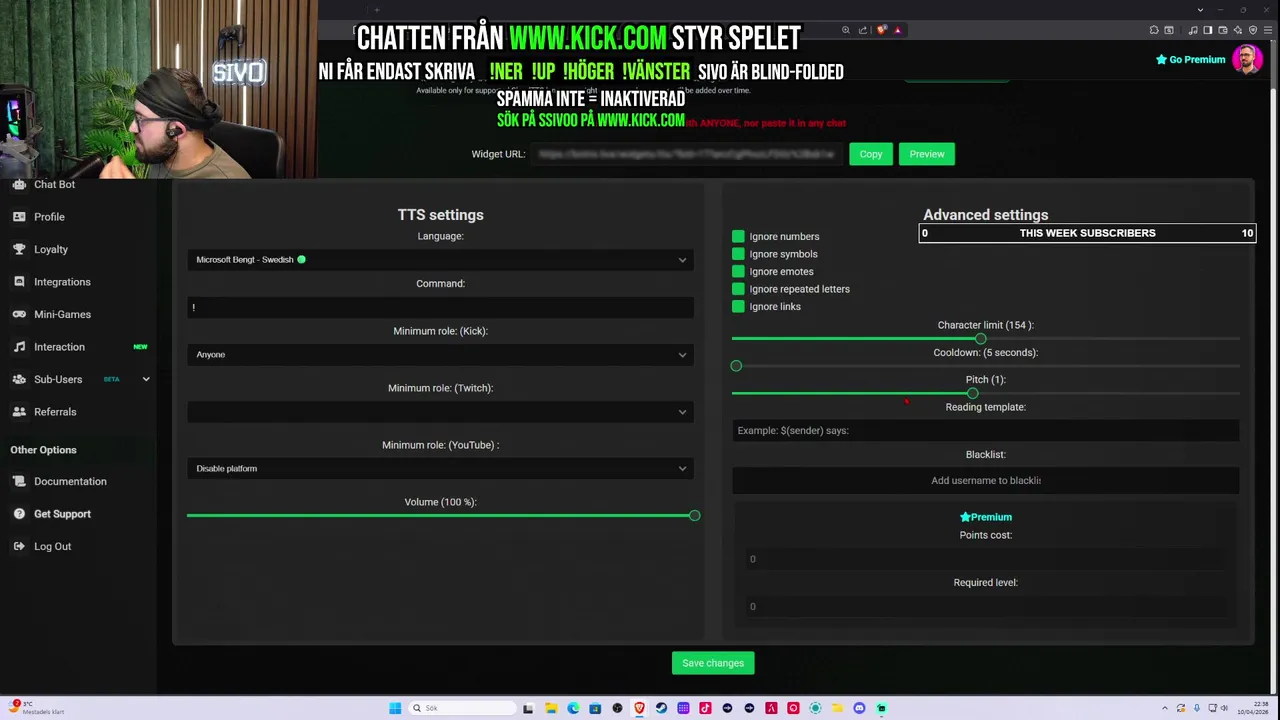Toggle the Ignore symbols checkbox

[x=738, y=254]
